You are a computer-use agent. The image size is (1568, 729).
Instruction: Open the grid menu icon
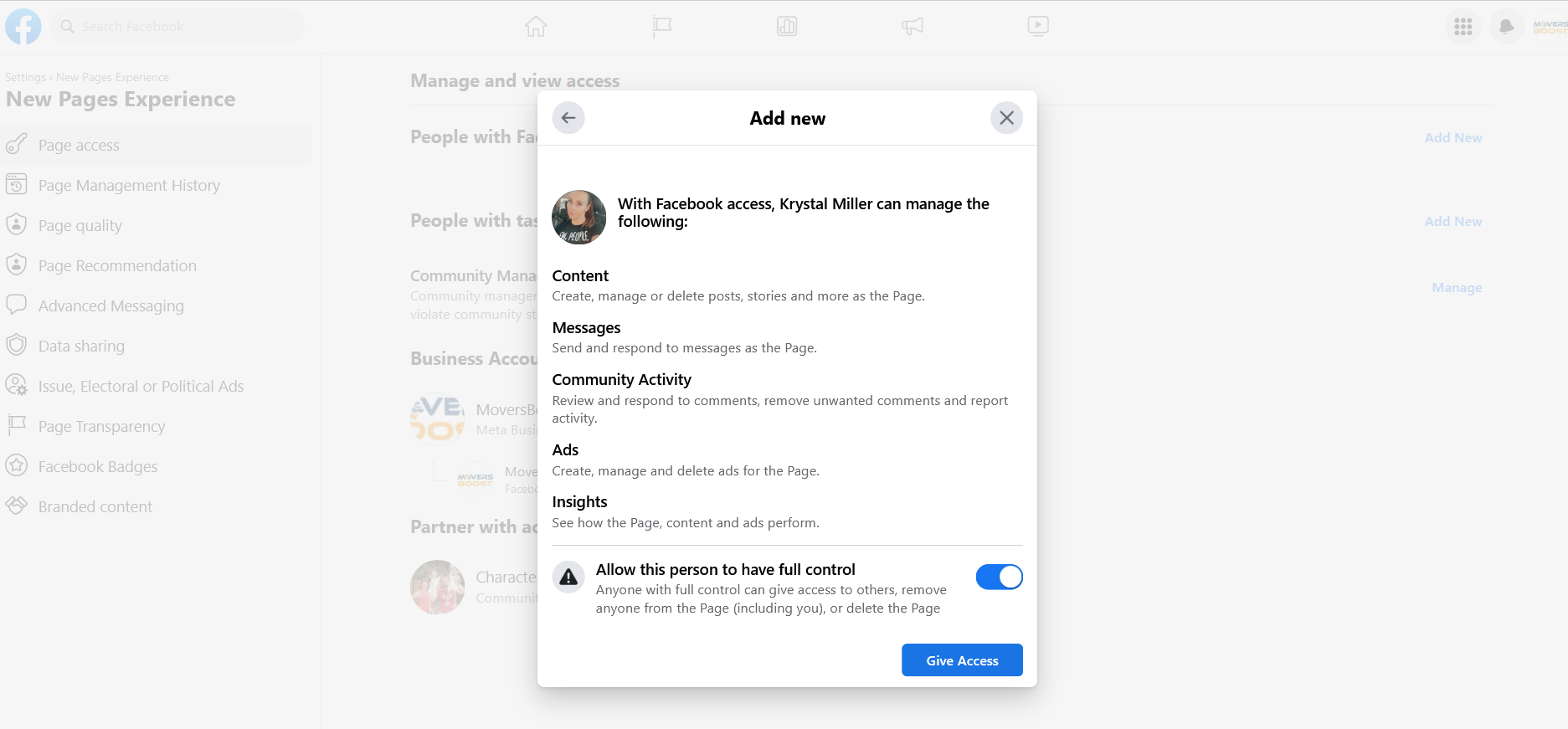click(x=1463, y=27)
